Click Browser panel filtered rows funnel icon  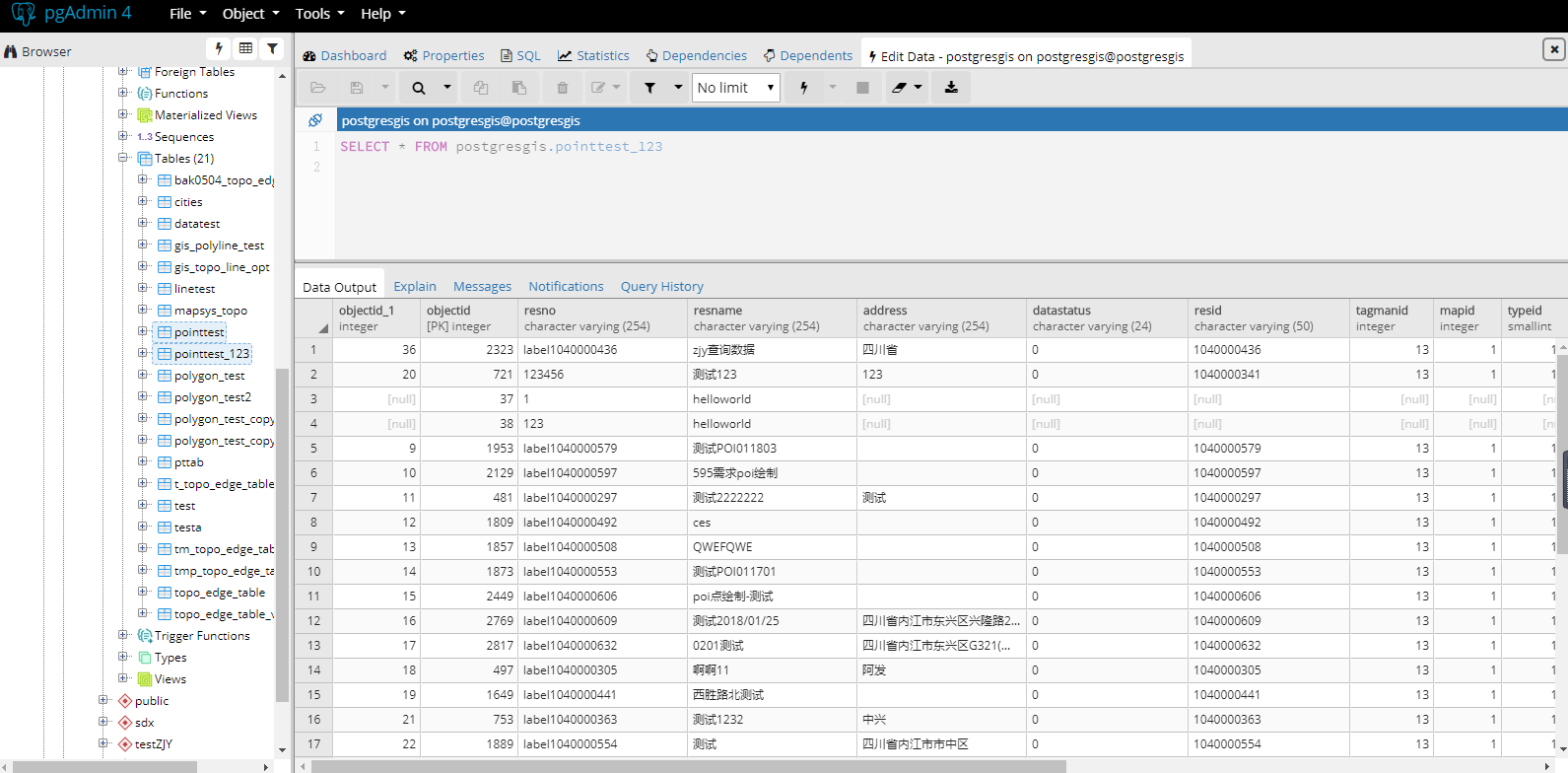272,48
